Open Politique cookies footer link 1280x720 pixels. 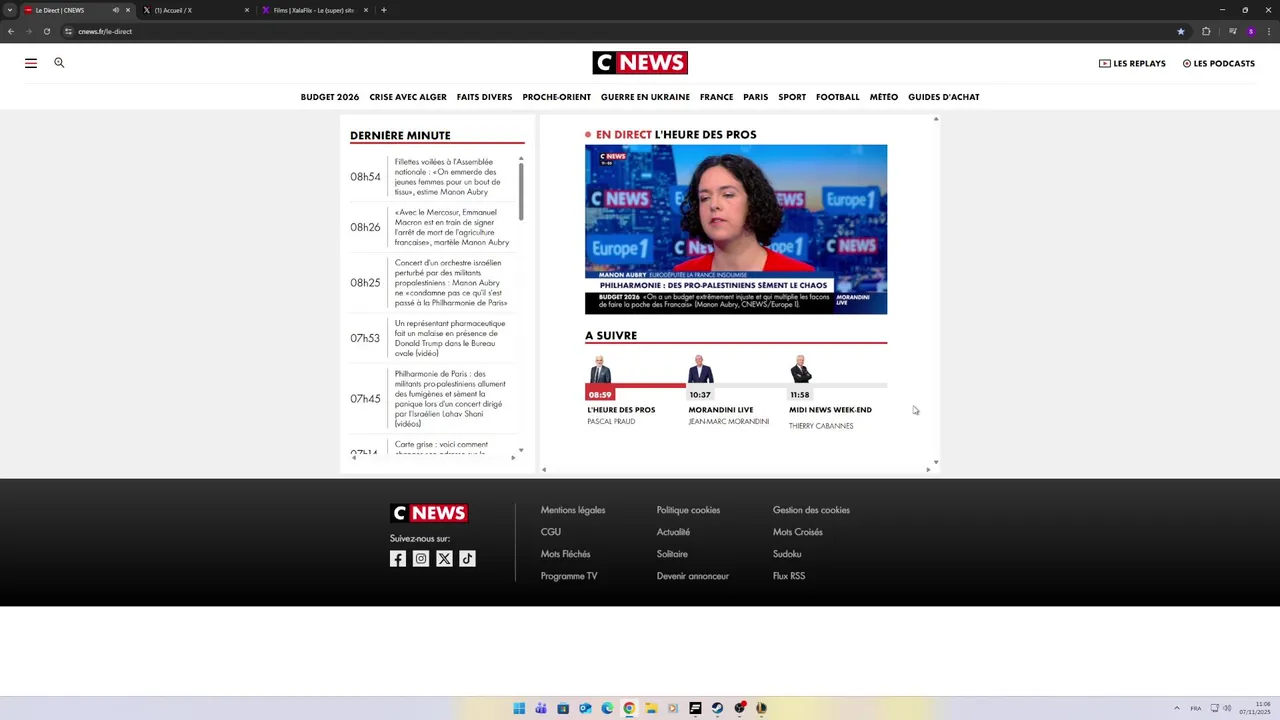pyautogui.click(x=688, y=510)
